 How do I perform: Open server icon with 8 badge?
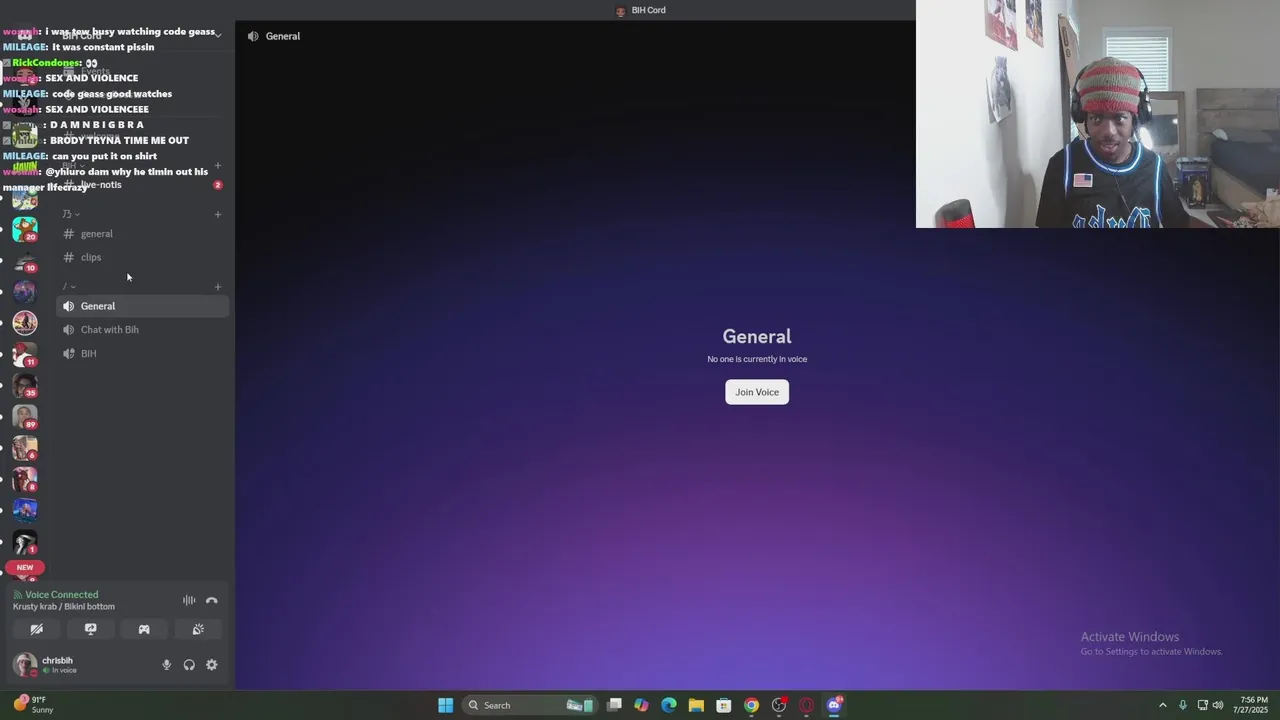[25, 479]
